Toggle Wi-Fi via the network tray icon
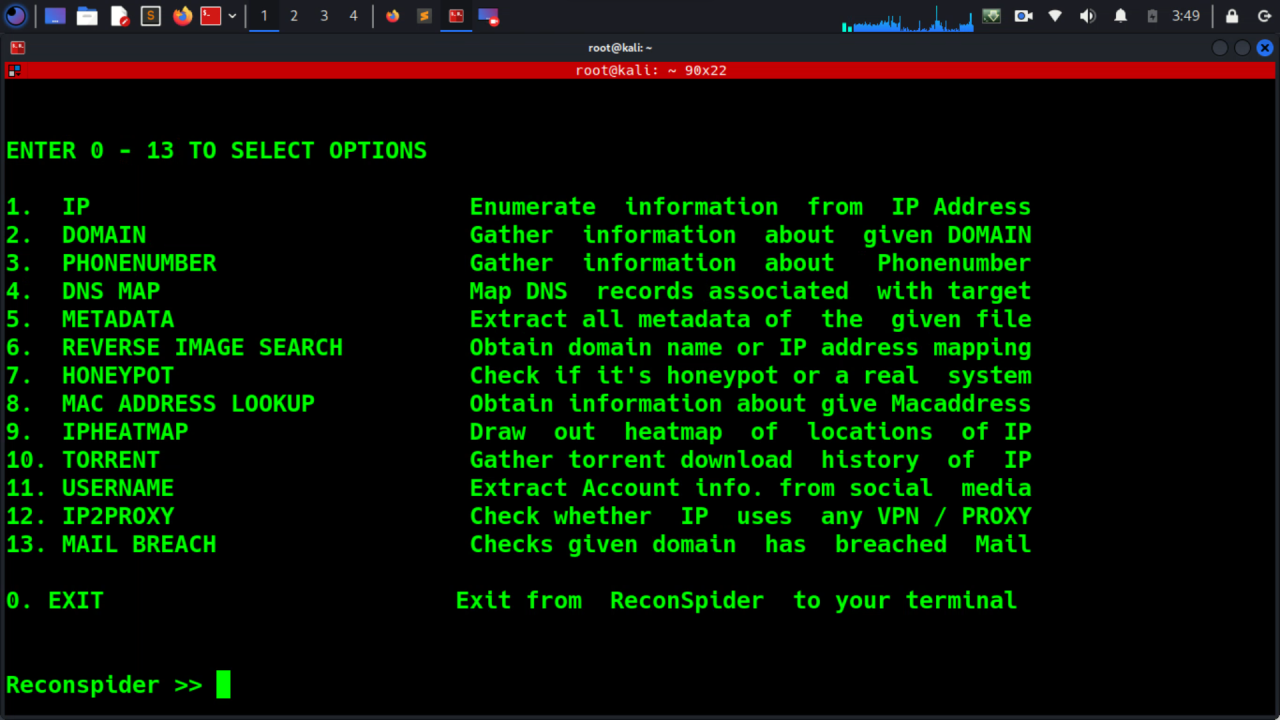 [1055, 15]
